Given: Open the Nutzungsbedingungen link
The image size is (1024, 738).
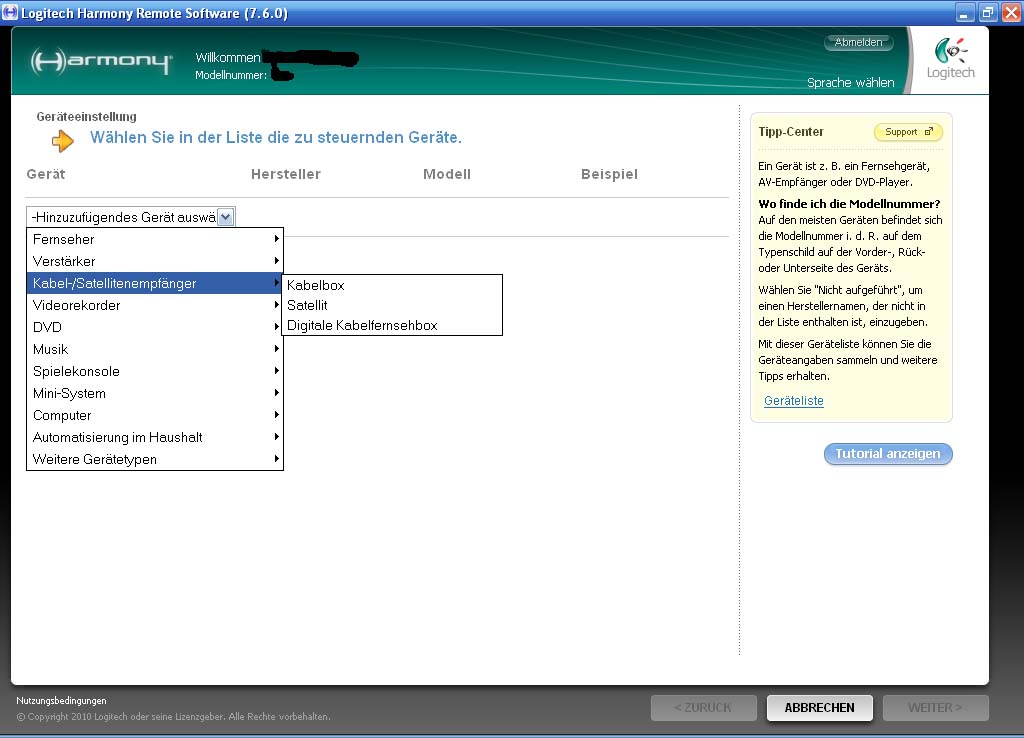Looking at the screenshot, I should [x=61, y=701].
